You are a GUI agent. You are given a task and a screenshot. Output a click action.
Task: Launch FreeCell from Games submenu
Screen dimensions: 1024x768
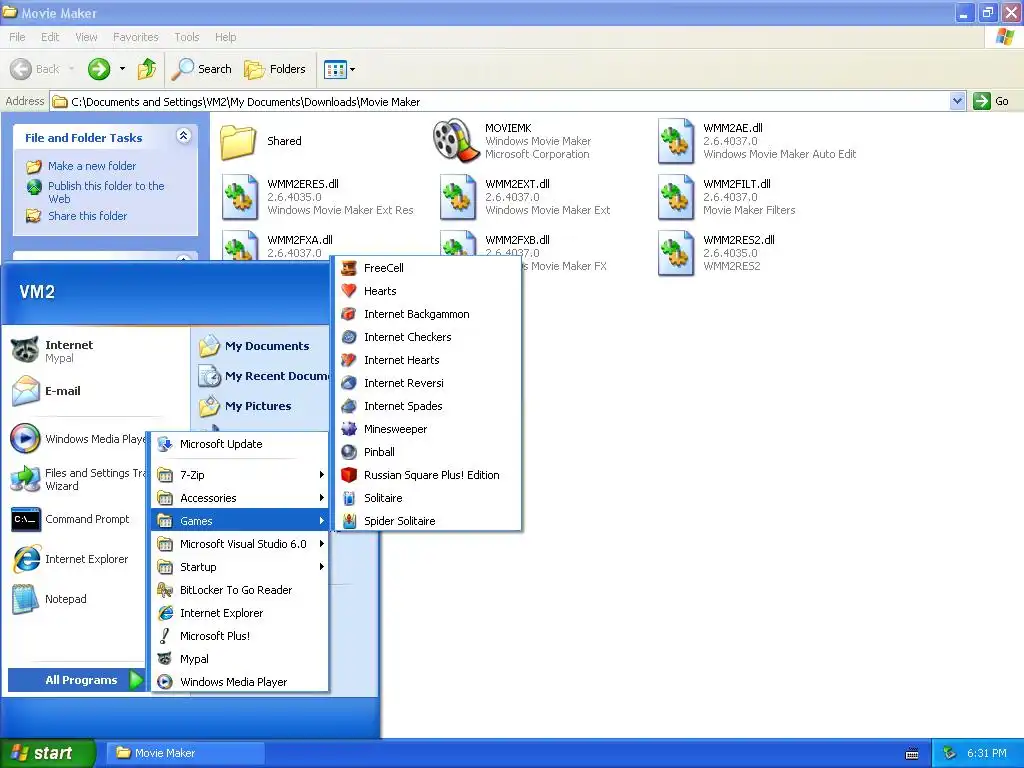(428, 268)
